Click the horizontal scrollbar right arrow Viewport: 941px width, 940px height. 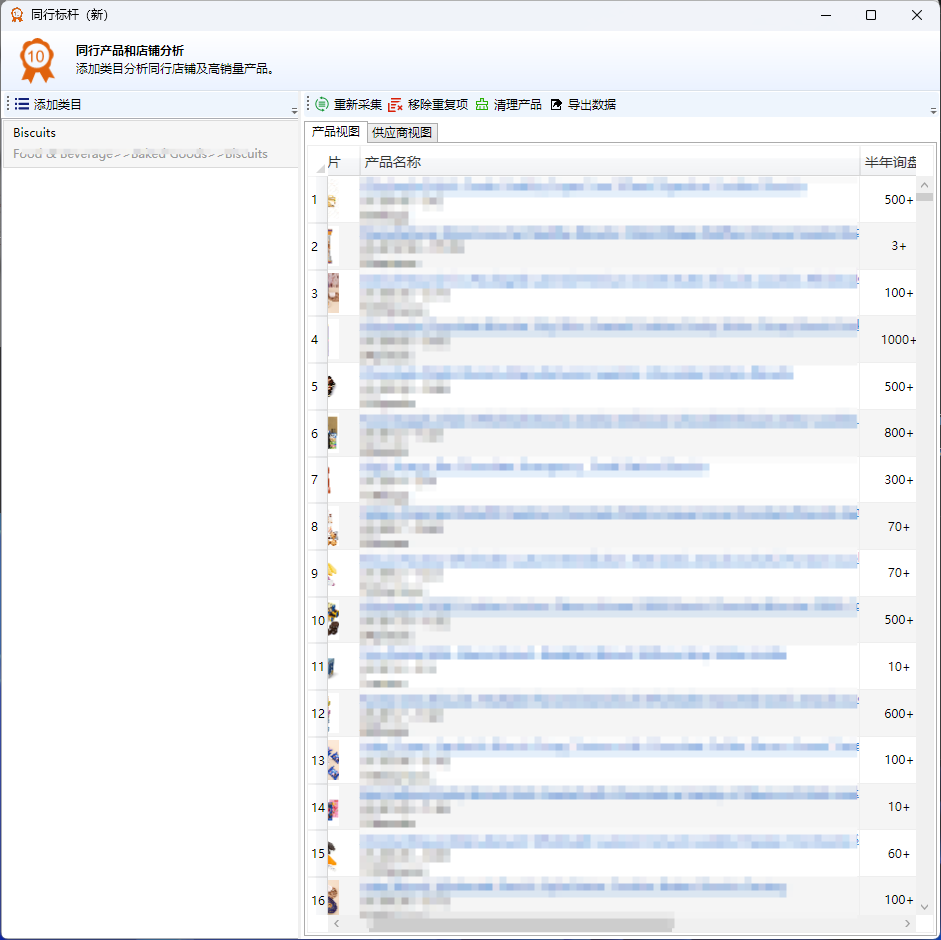coord(907,924)
